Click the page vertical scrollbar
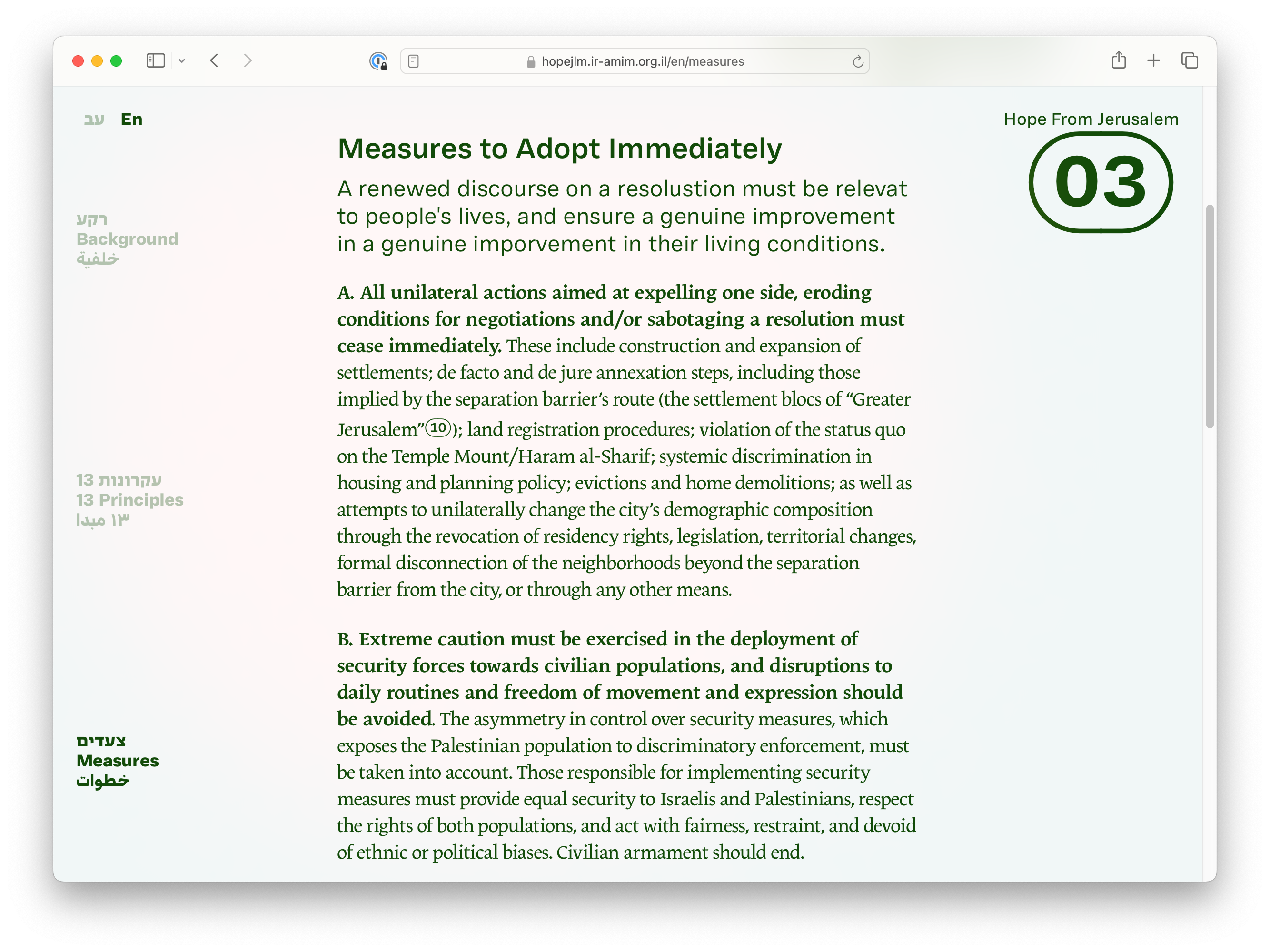Image resolution: width=1270 pixels, height=952 pixels. [1209, 316]
